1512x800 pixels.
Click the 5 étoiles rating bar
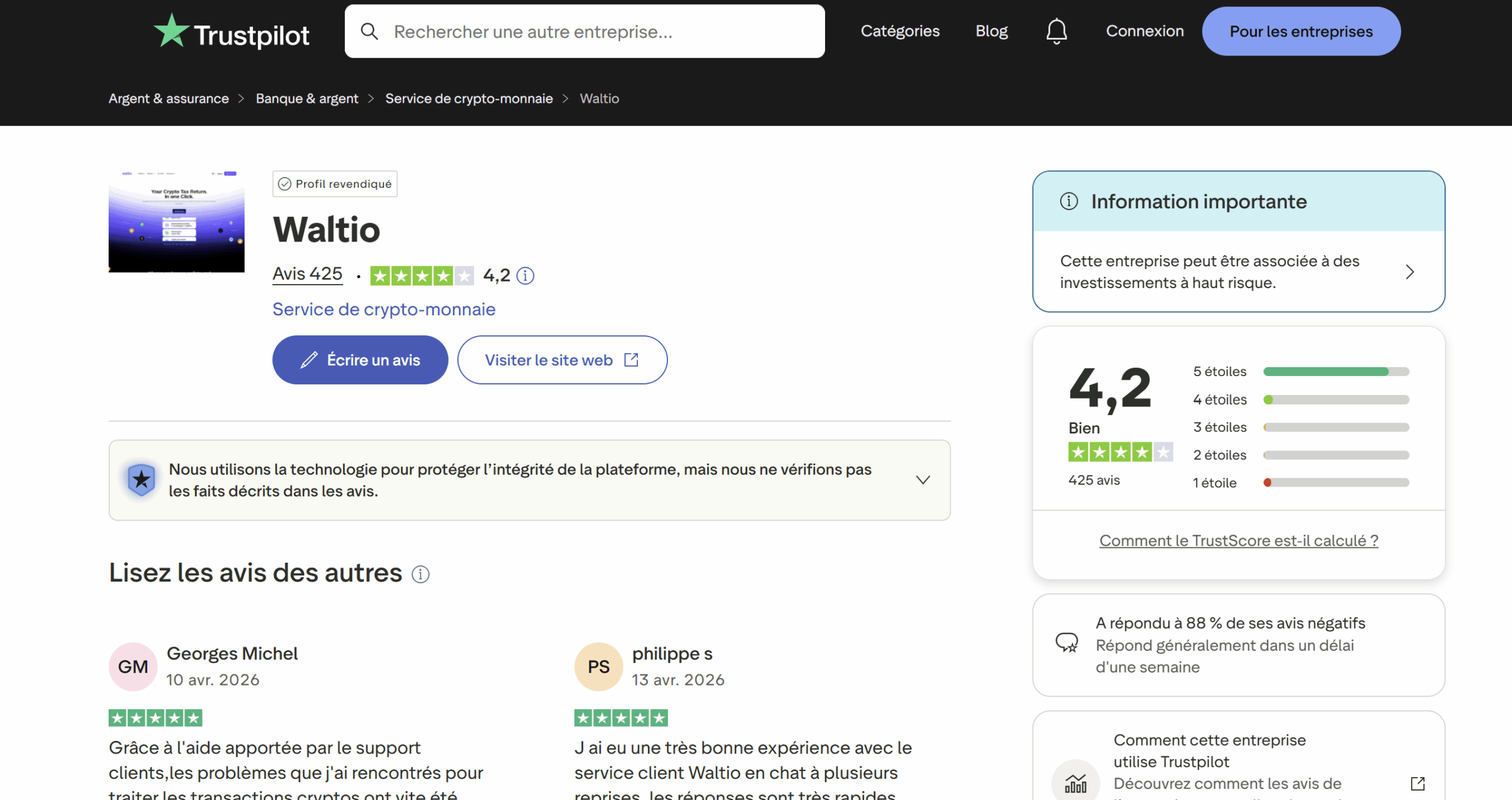pos(1335,371)
